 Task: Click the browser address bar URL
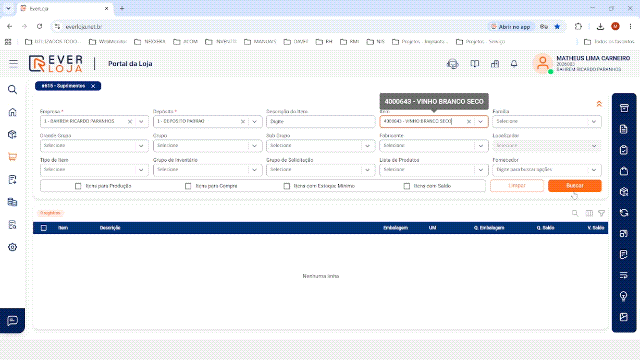(x=83, y=27)
